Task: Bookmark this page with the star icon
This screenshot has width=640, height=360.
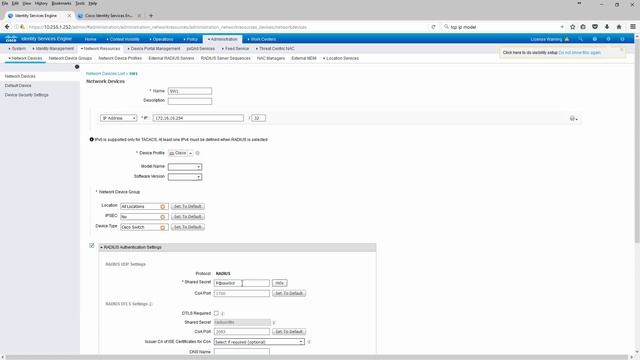Action: tap(572, 27)
